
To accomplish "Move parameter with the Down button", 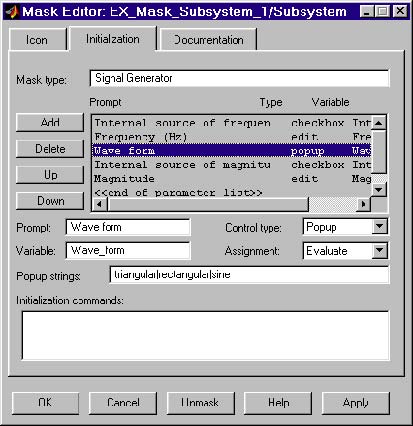I will (x=50, y=201).
